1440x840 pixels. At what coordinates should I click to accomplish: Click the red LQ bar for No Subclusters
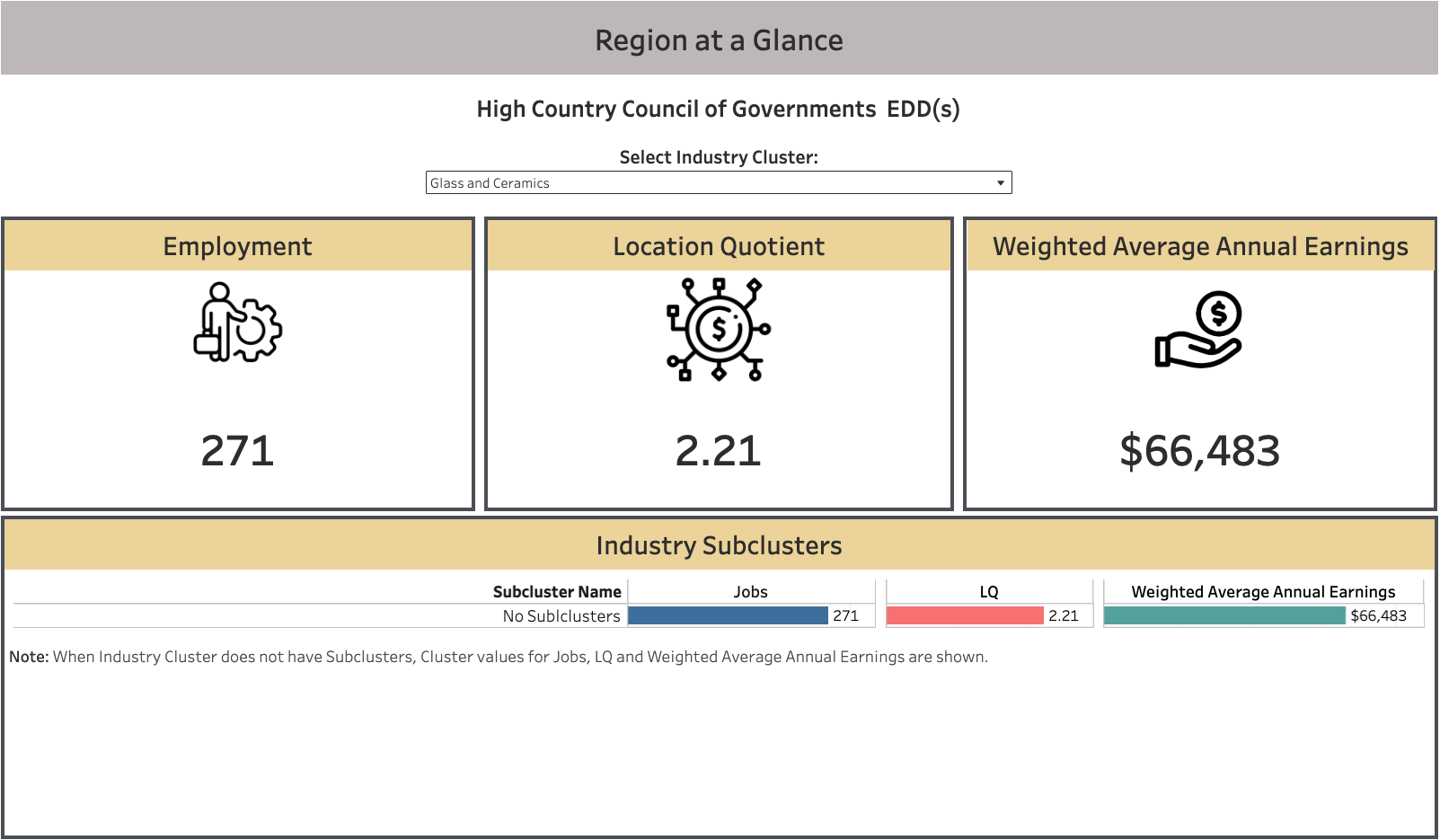pos(965,615)
